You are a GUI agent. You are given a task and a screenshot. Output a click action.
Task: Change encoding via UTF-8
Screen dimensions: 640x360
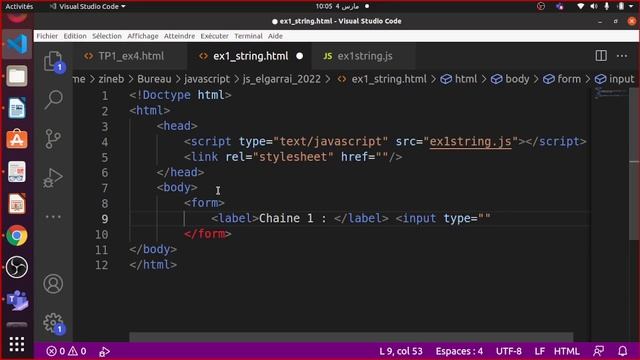(509, 351)
